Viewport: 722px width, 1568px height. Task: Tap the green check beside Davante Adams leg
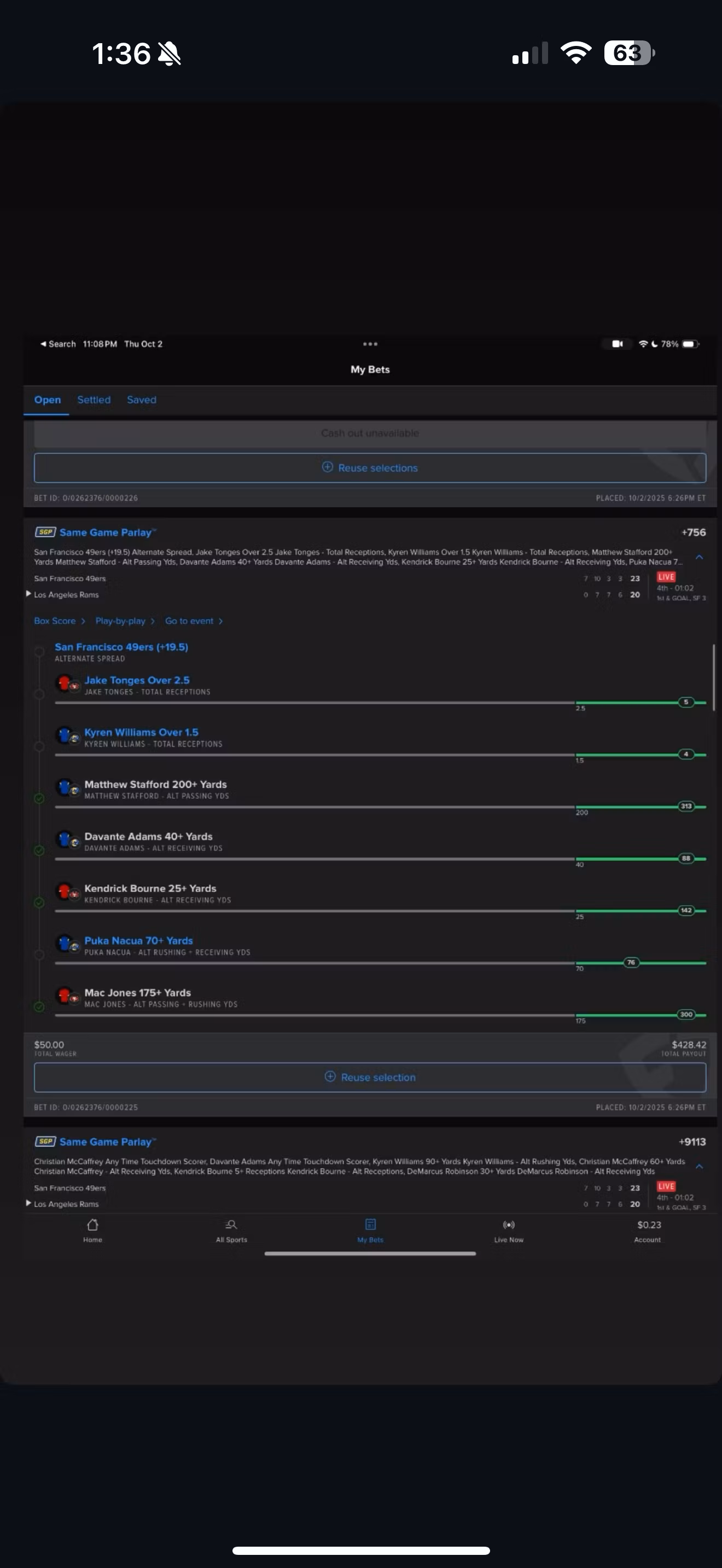(x=39, y=850)
